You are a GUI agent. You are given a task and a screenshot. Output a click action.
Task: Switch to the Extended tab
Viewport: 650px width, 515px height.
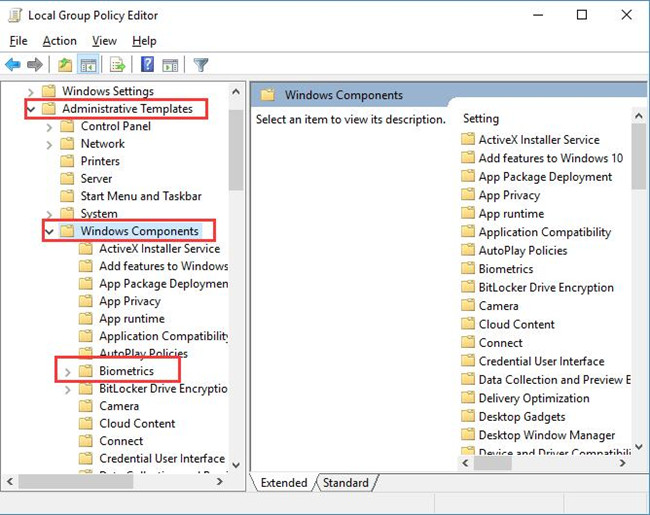tap(284, 483)
